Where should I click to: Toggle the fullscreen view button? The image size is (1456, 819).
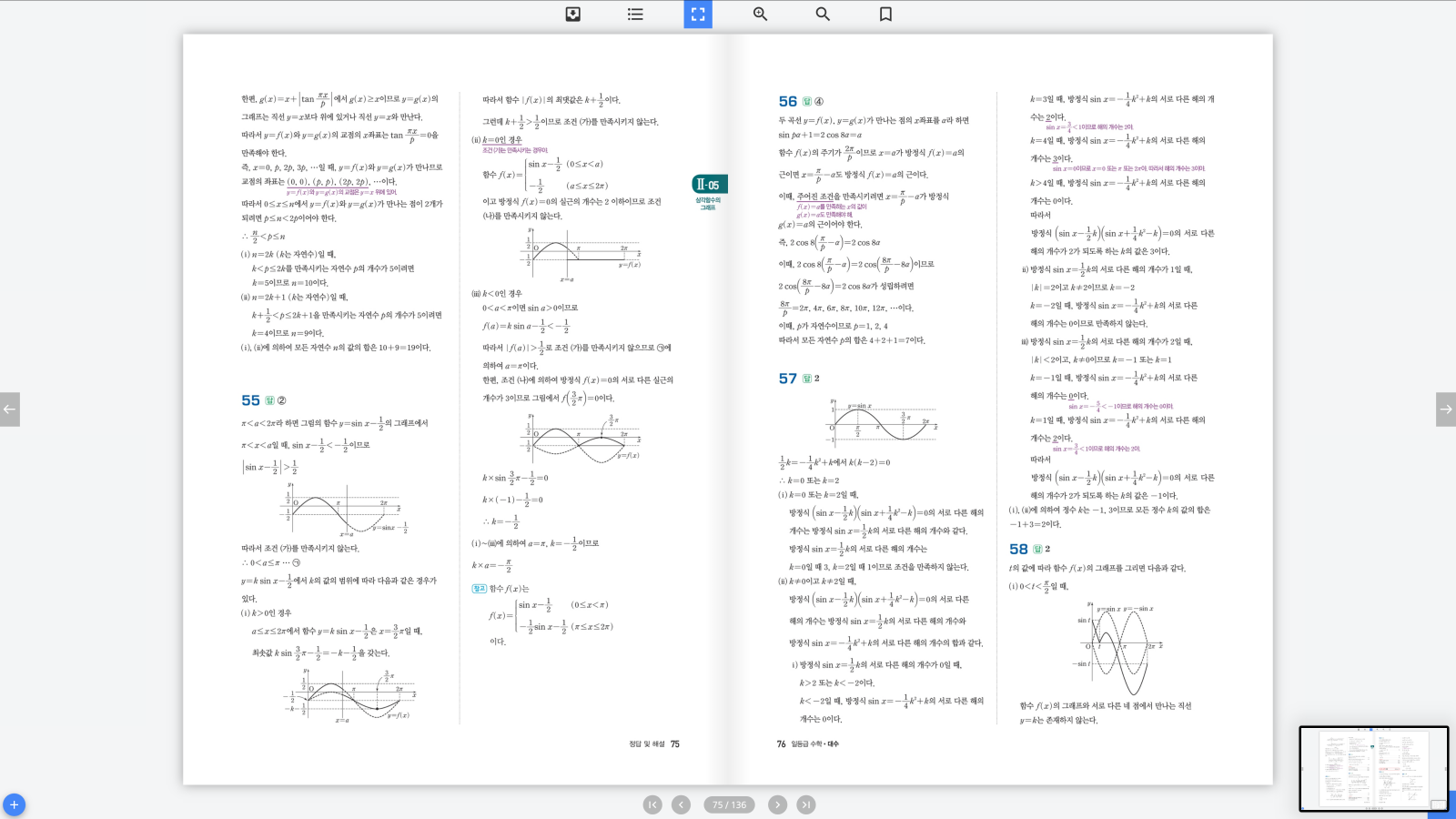click(698, 14)
